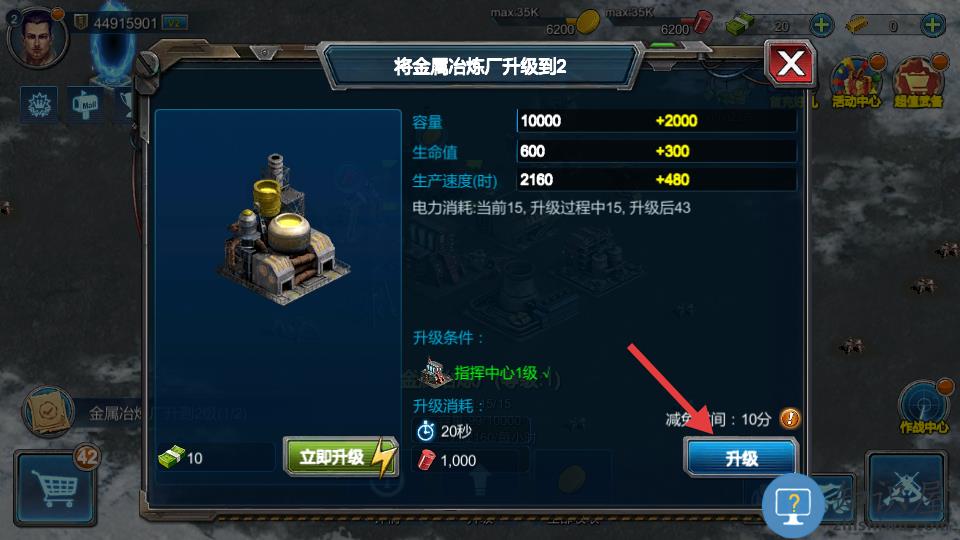Add gold bars with plus icon
Viewport: 960px width, 540px height.
click(932, 25)
